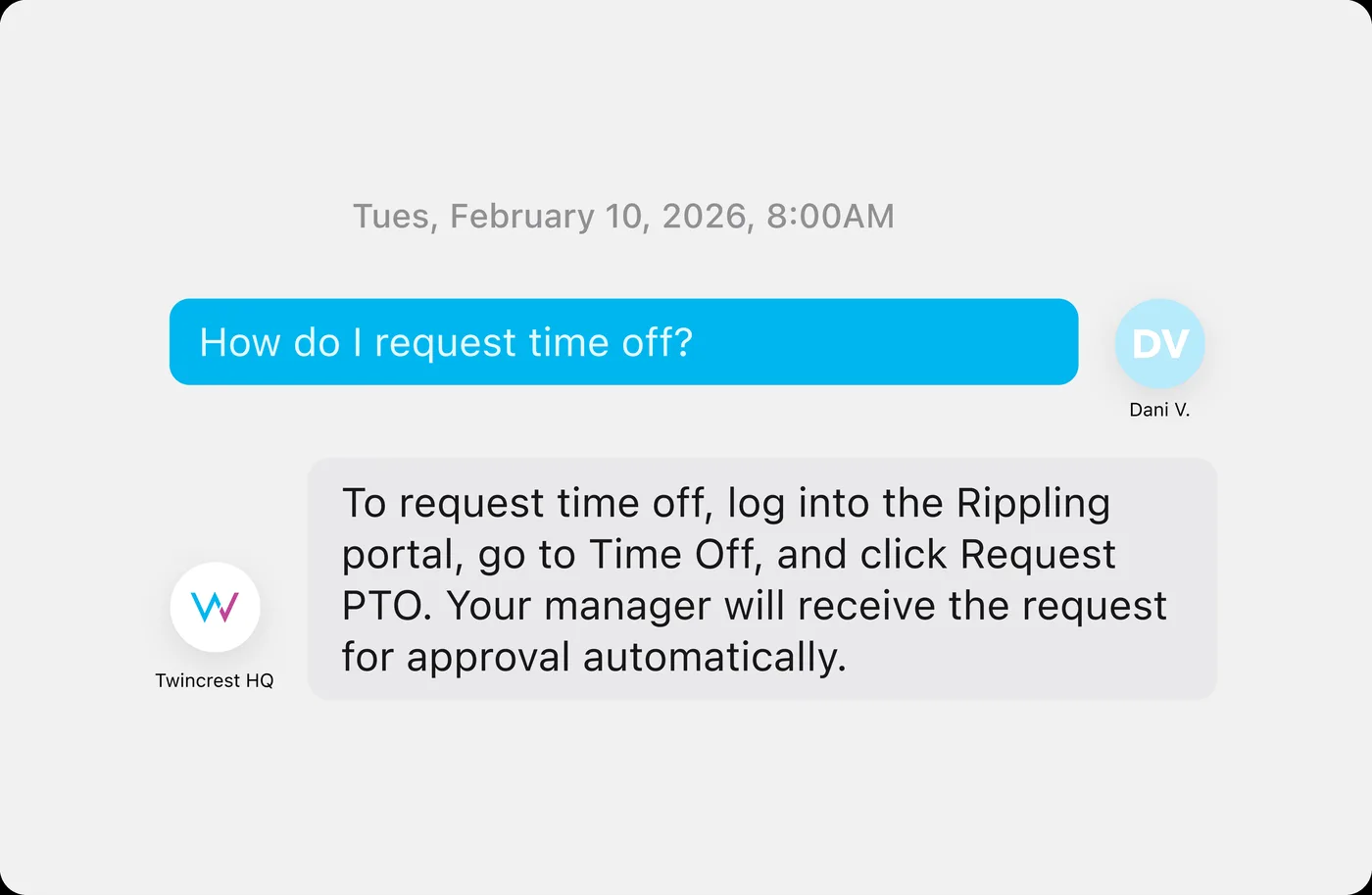This screenshot has width=1372, height=895.
Task: Click the gray reply bubble's empty lower-right area
Action: coord(1029,662)
